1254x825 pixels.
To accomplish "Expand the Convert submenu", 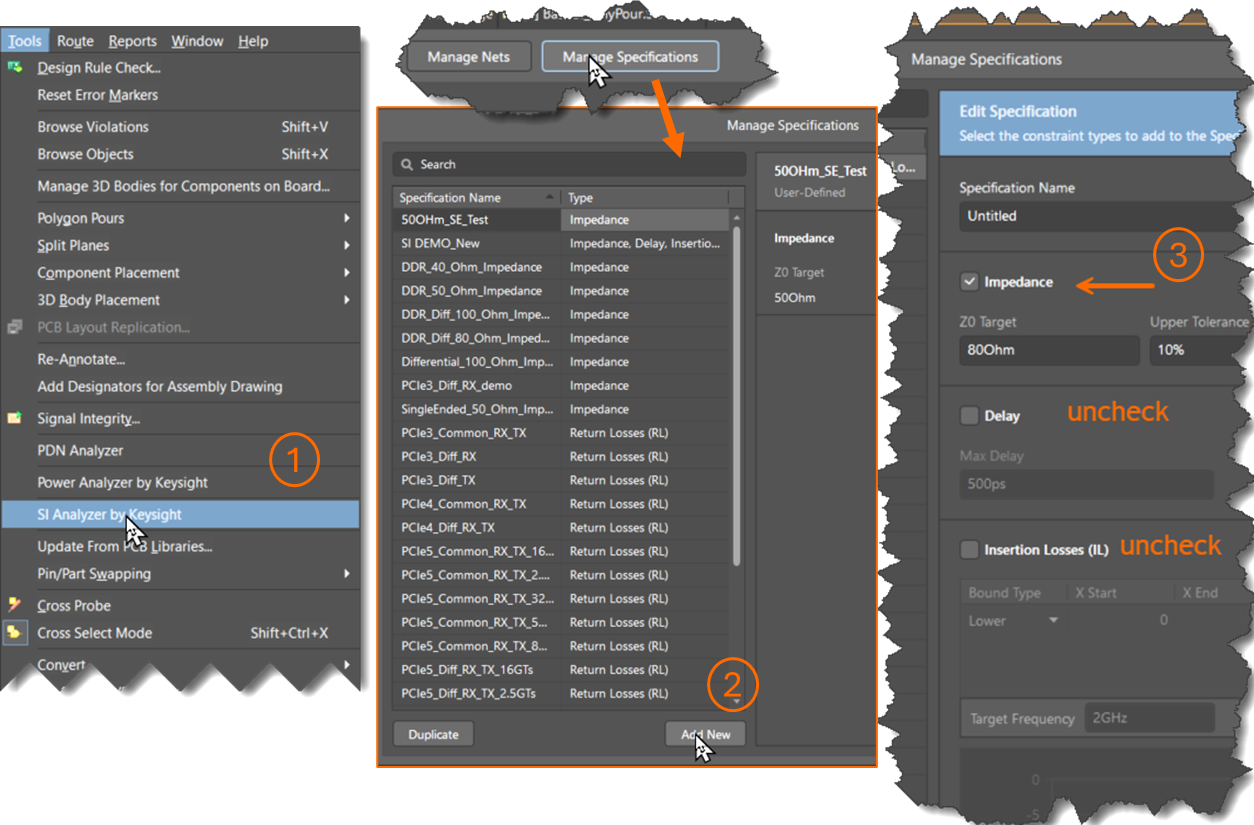I will click(347, 664).
